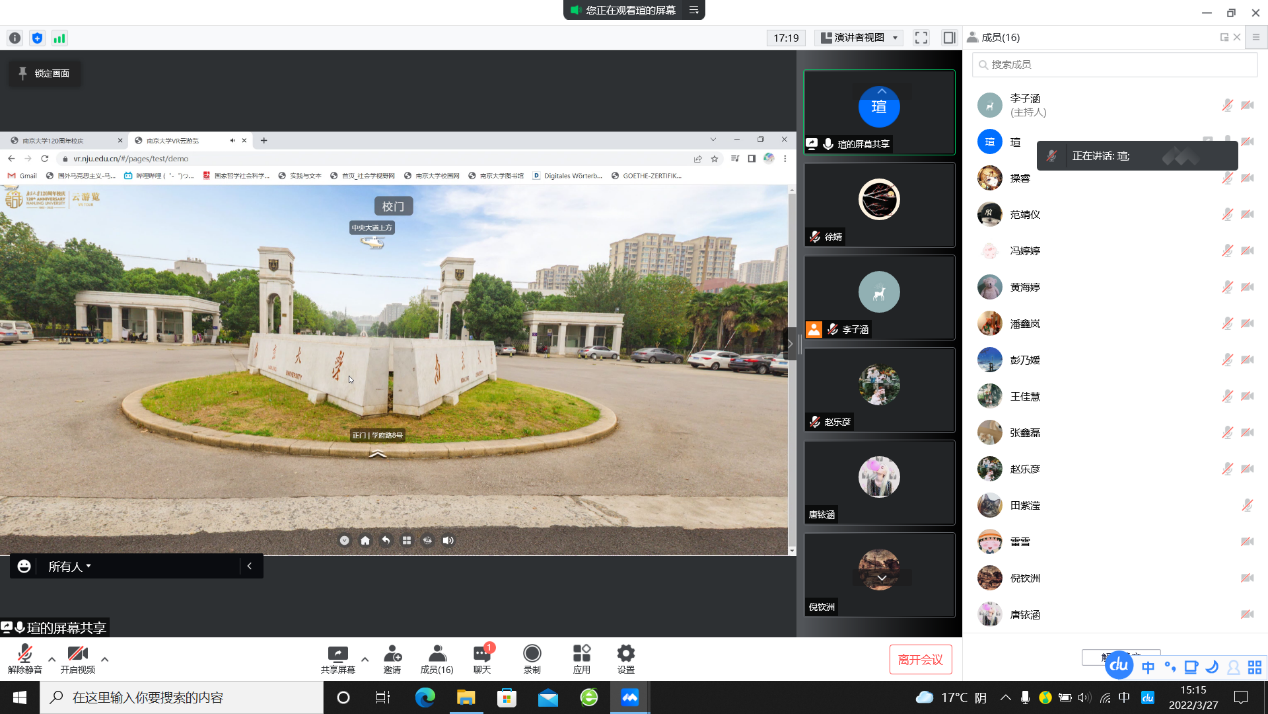1268x714 pixels.
Task: Open the 成员(16) members list button
Action: 436,657
